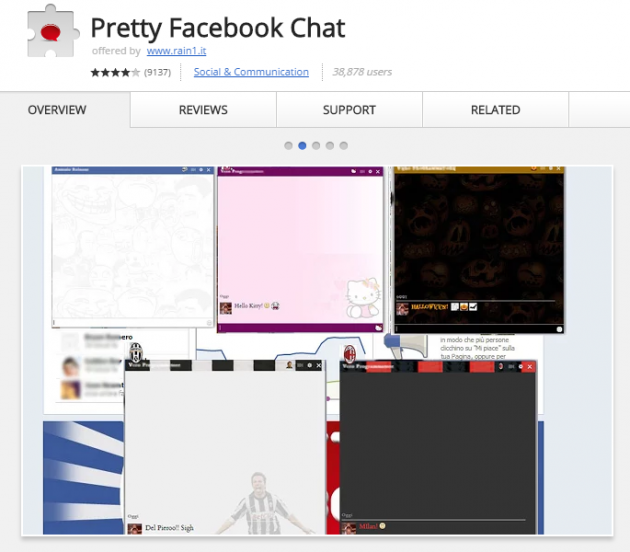The image size is (630, 552).
Task: Open the Social & Communication category link
Action: 251,72
